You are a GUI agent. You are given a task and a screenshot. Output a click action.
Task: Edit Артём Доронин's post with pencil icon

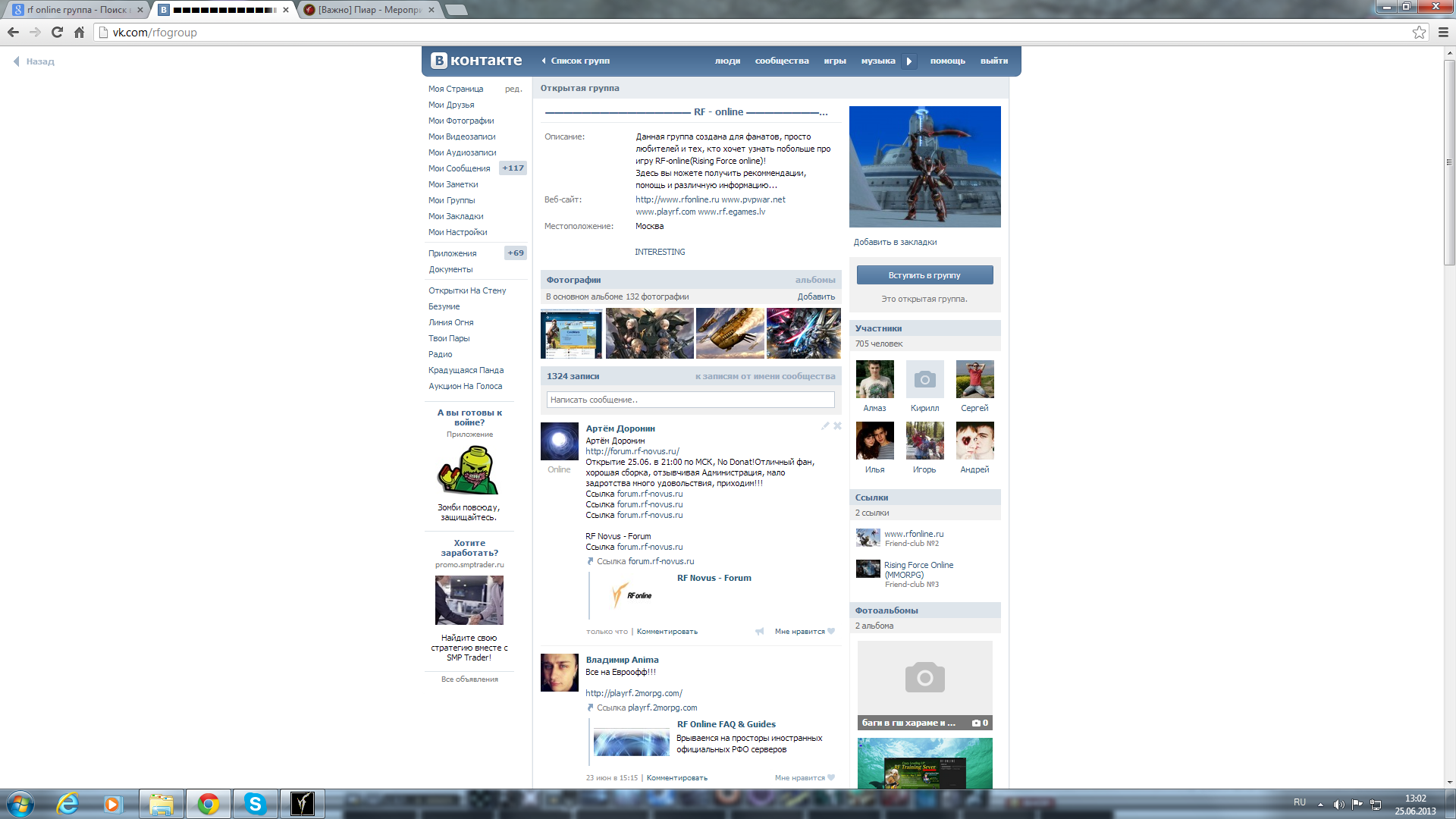(x=825, y=426)
